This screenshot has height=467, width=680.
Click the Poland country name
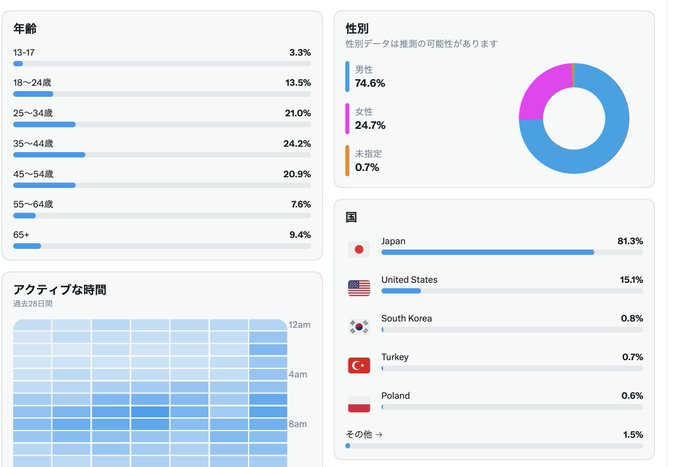[396, 395]
